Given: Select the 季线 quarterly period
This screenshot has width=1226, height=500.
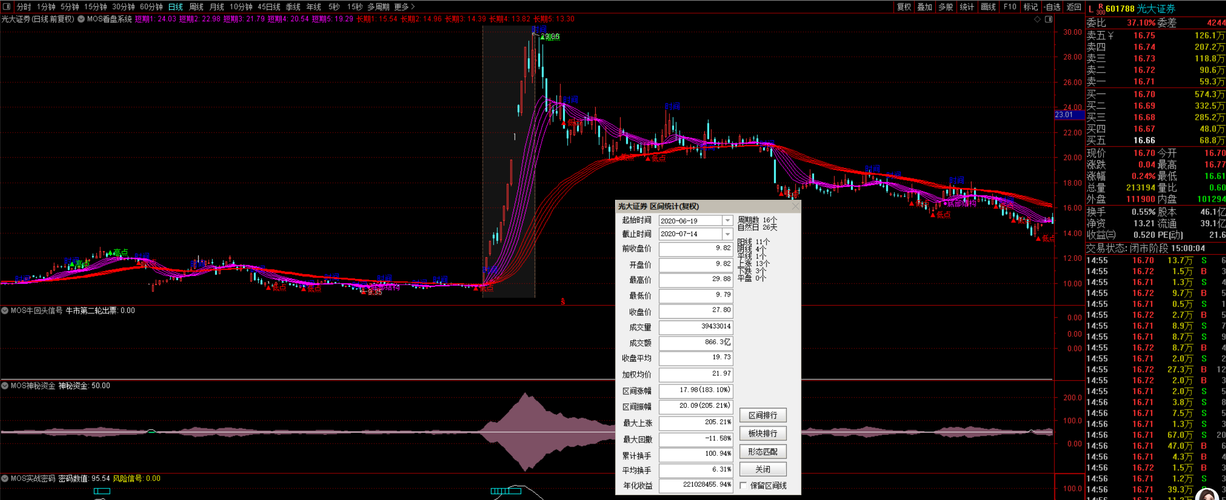Looking at the screenshot, I should point(293,6).
